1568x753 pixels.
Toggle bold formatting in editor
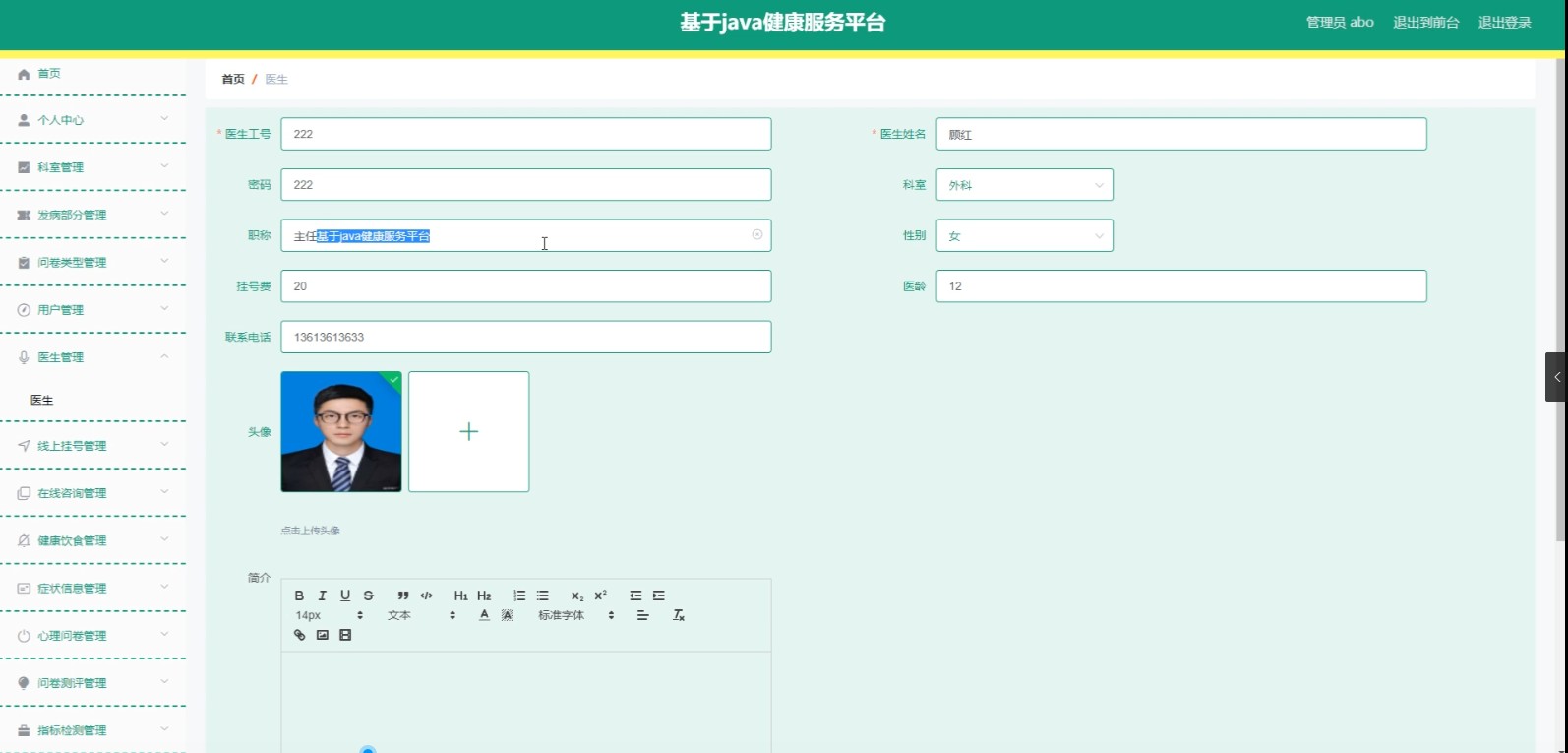[x=299, y=596]
